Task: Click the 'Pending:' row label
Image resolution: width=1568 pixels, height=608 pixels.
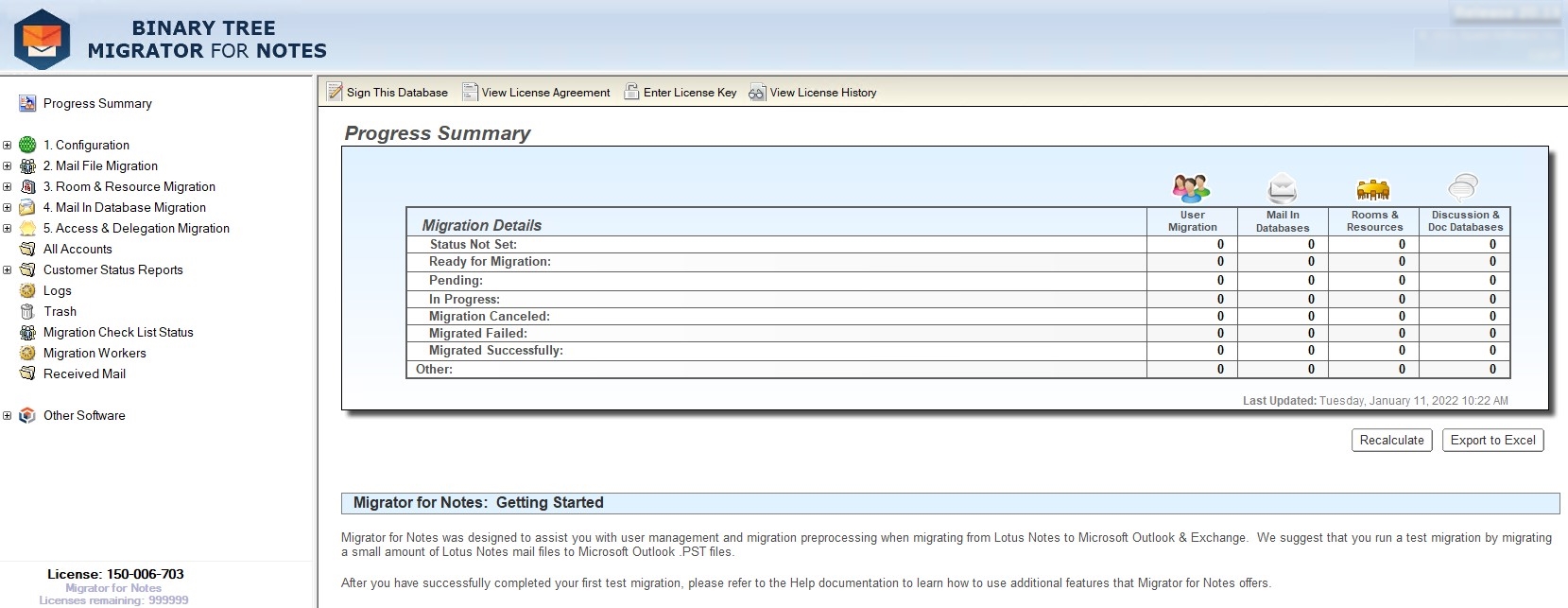Action: (x=456, y=280)
